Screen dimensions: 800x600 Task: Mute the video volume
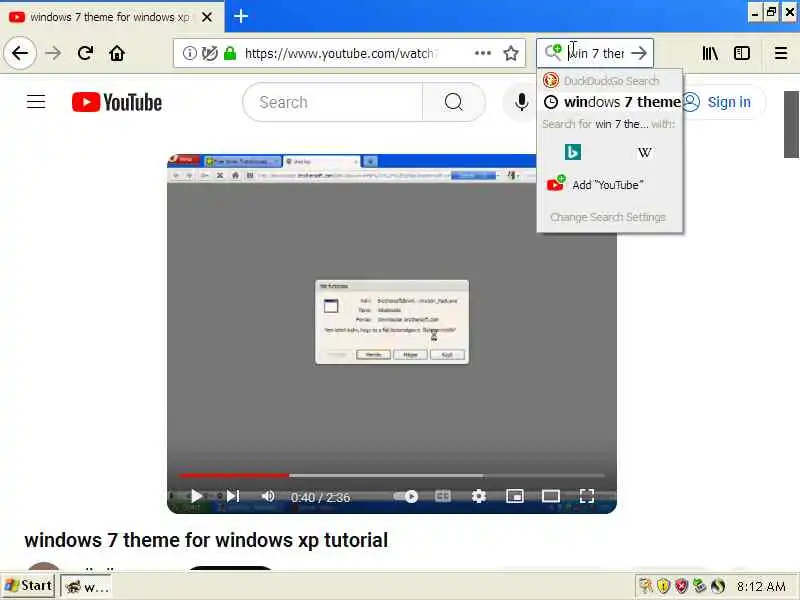point(268,496)
